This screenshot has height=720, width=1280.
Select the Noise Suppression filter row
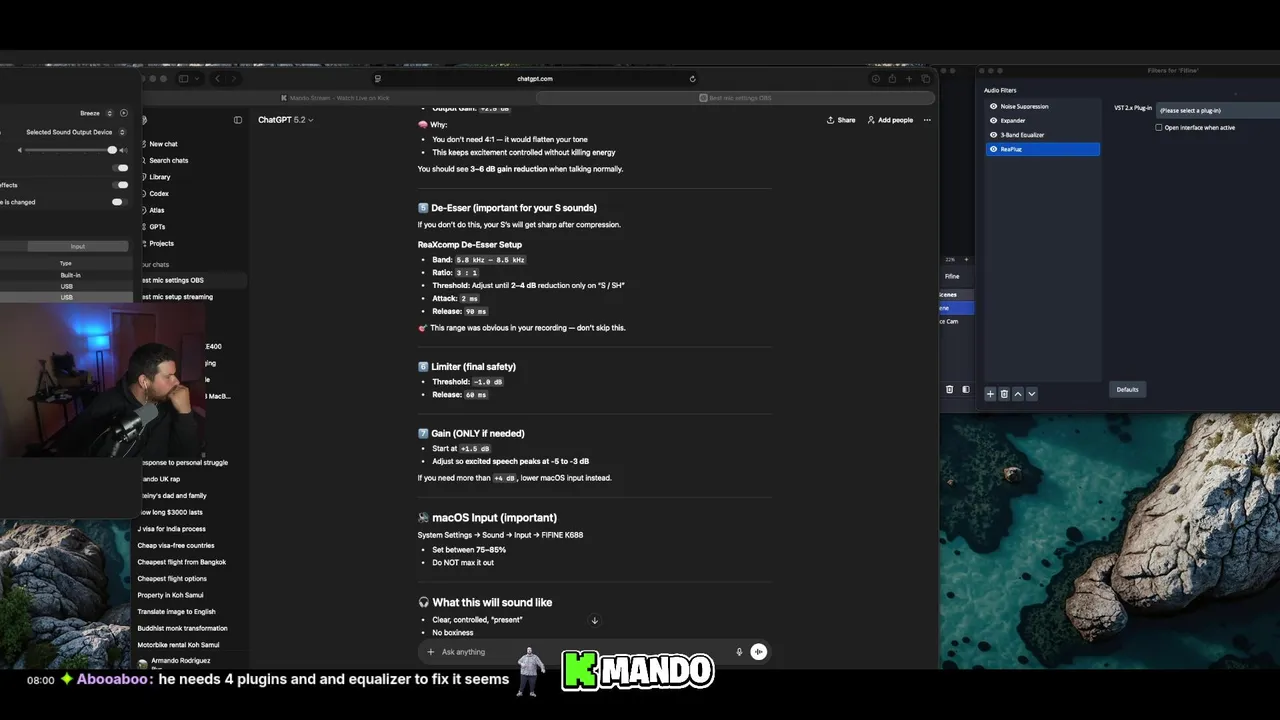coord(1042,106)
